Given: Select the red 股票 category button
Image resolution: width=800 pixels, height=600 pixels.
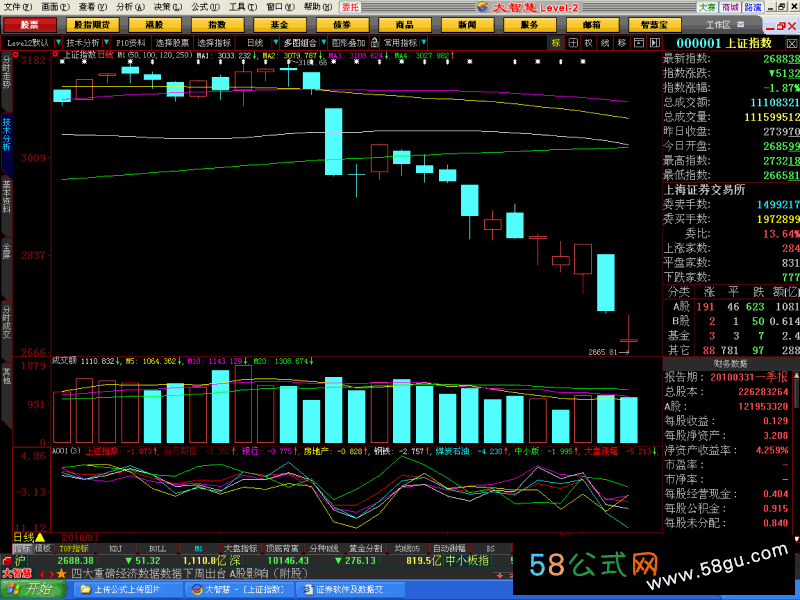Looking at the screenshot, I should coord(30,24).
